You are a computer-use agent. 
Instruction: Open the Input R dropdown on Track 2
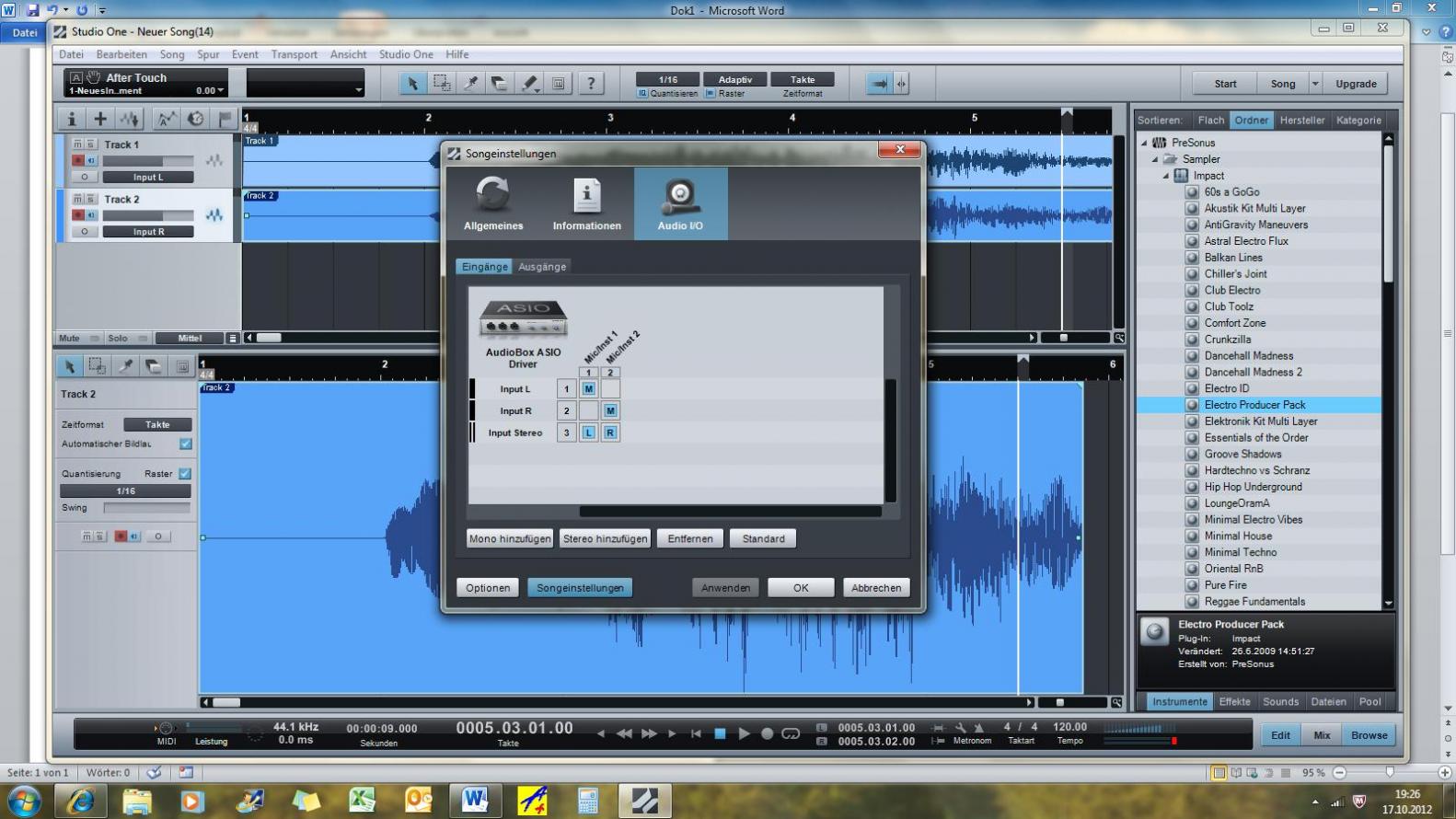click(148, 232)
